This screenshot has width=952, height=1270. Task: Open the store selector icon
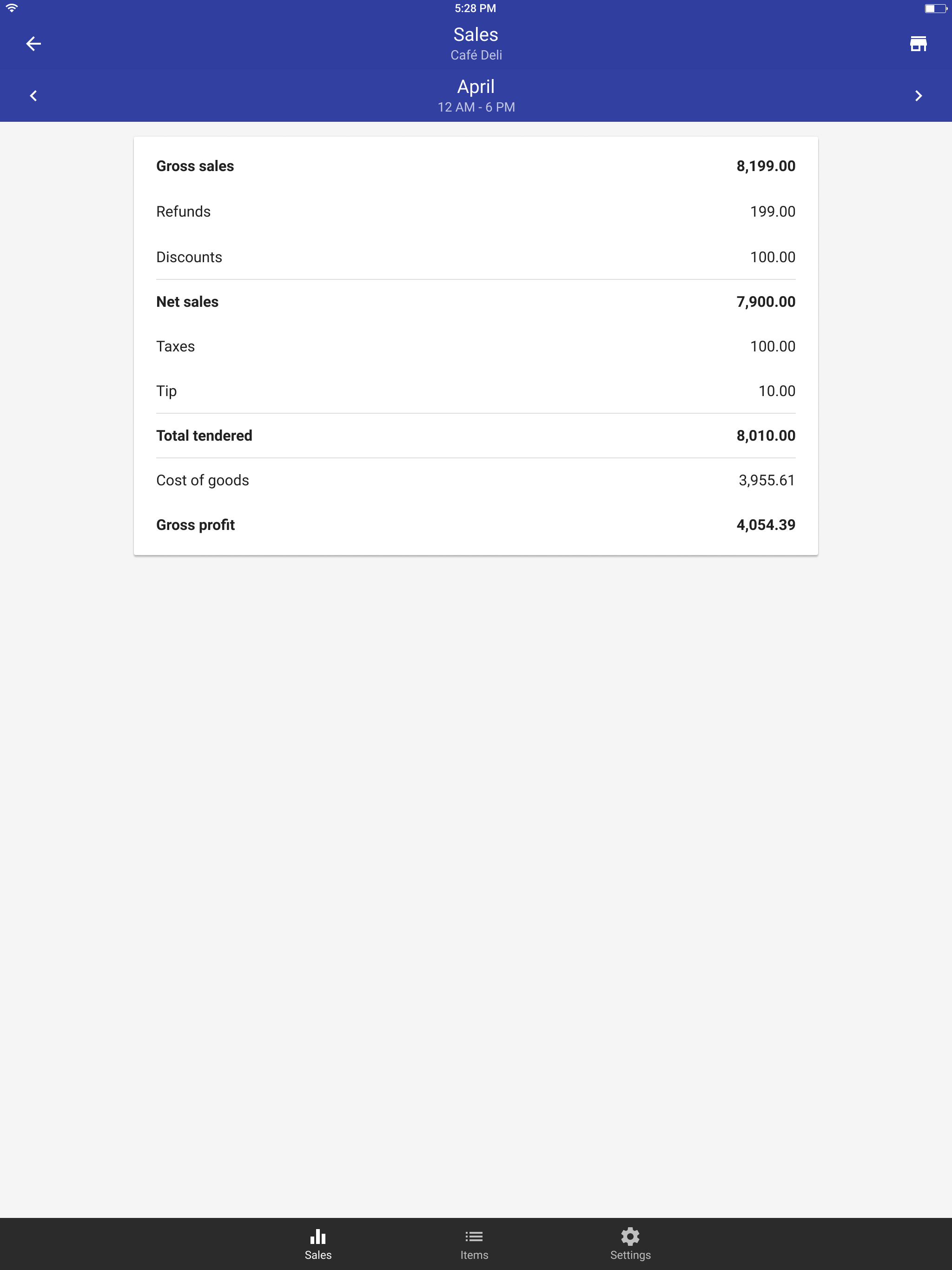tap(918, 44)
